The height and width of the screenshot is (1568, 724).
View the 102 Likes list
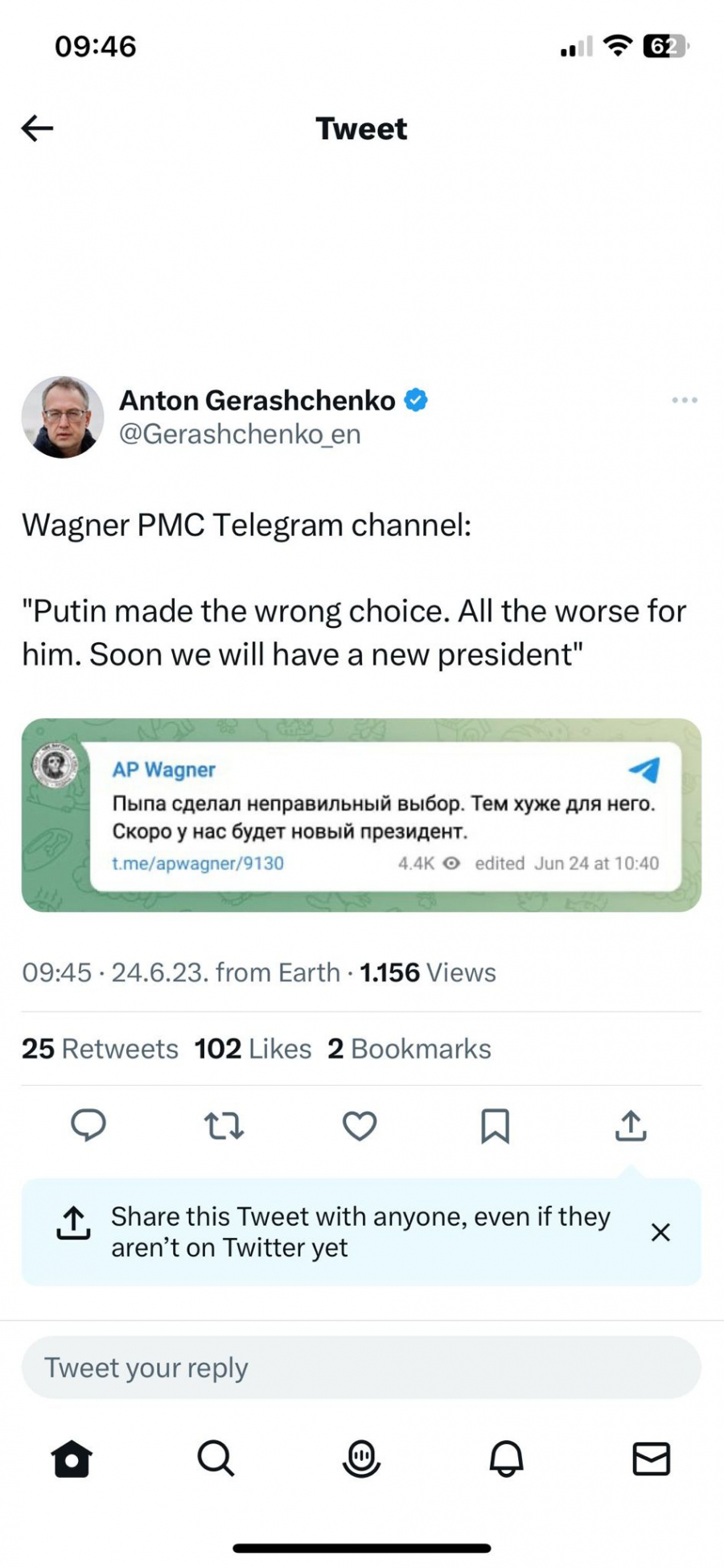(253, 1049)
